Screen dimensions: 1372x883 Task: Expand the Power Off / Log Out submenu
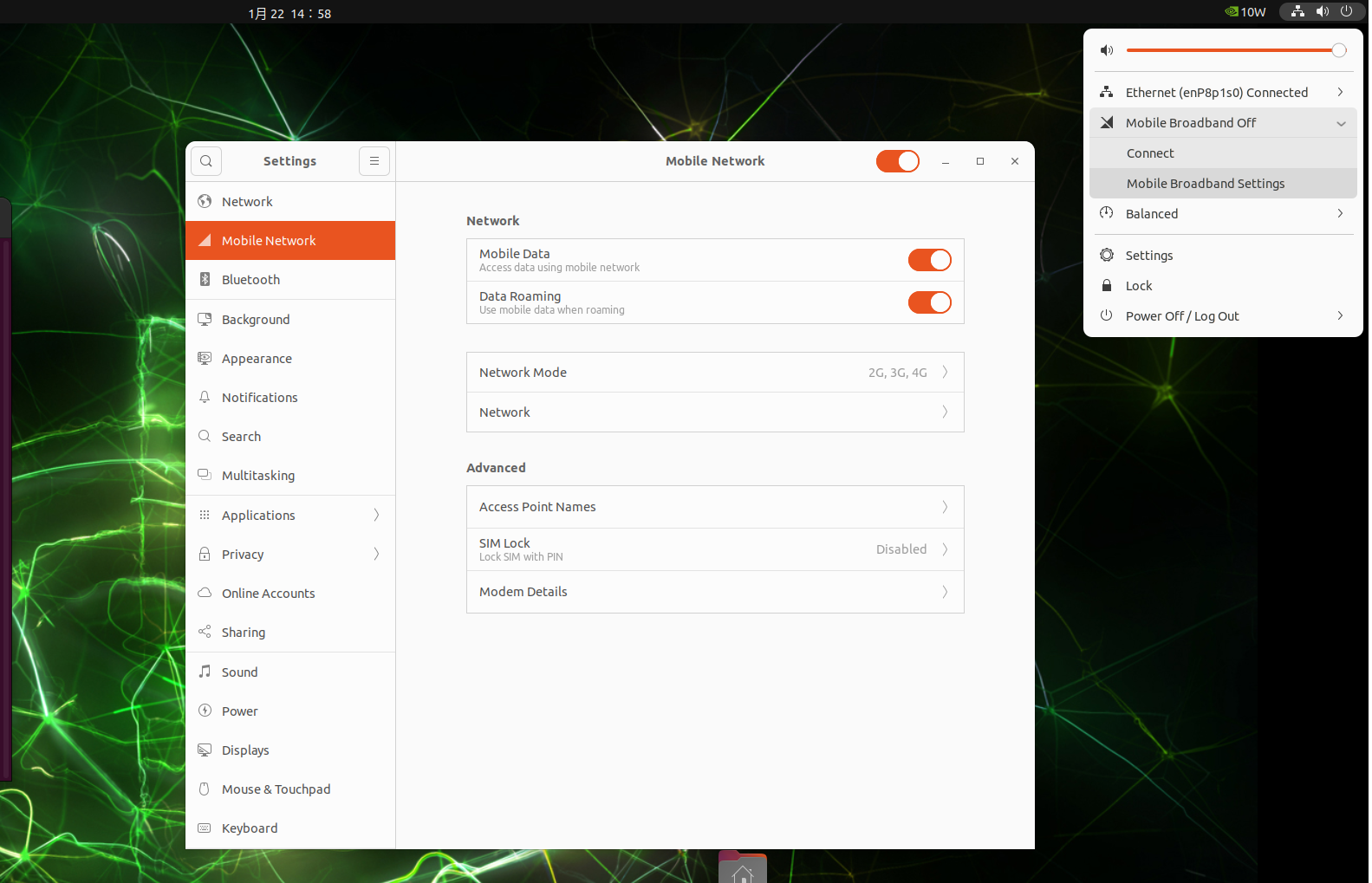click(1340, 316)
